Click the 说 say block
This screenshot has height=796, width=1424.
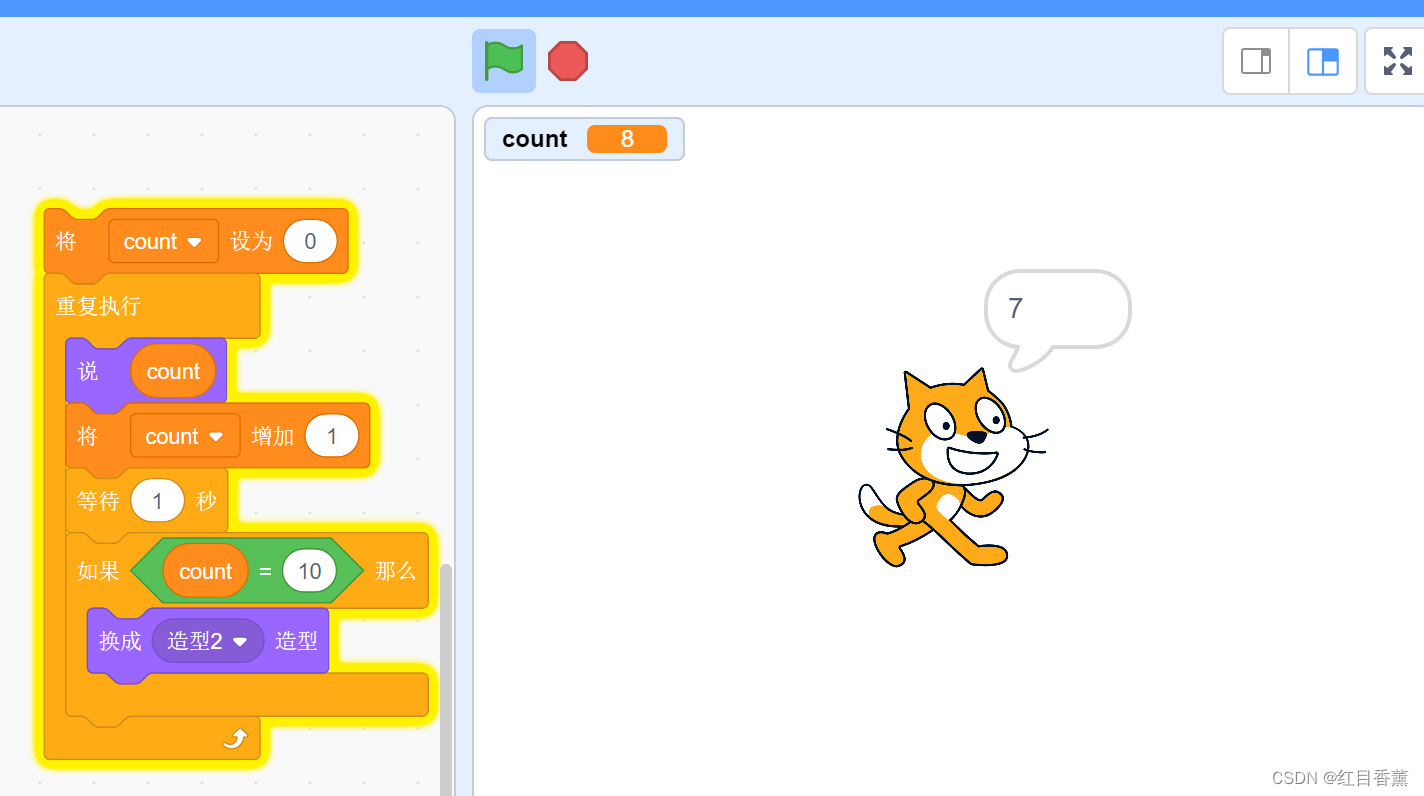coord(88,371)
